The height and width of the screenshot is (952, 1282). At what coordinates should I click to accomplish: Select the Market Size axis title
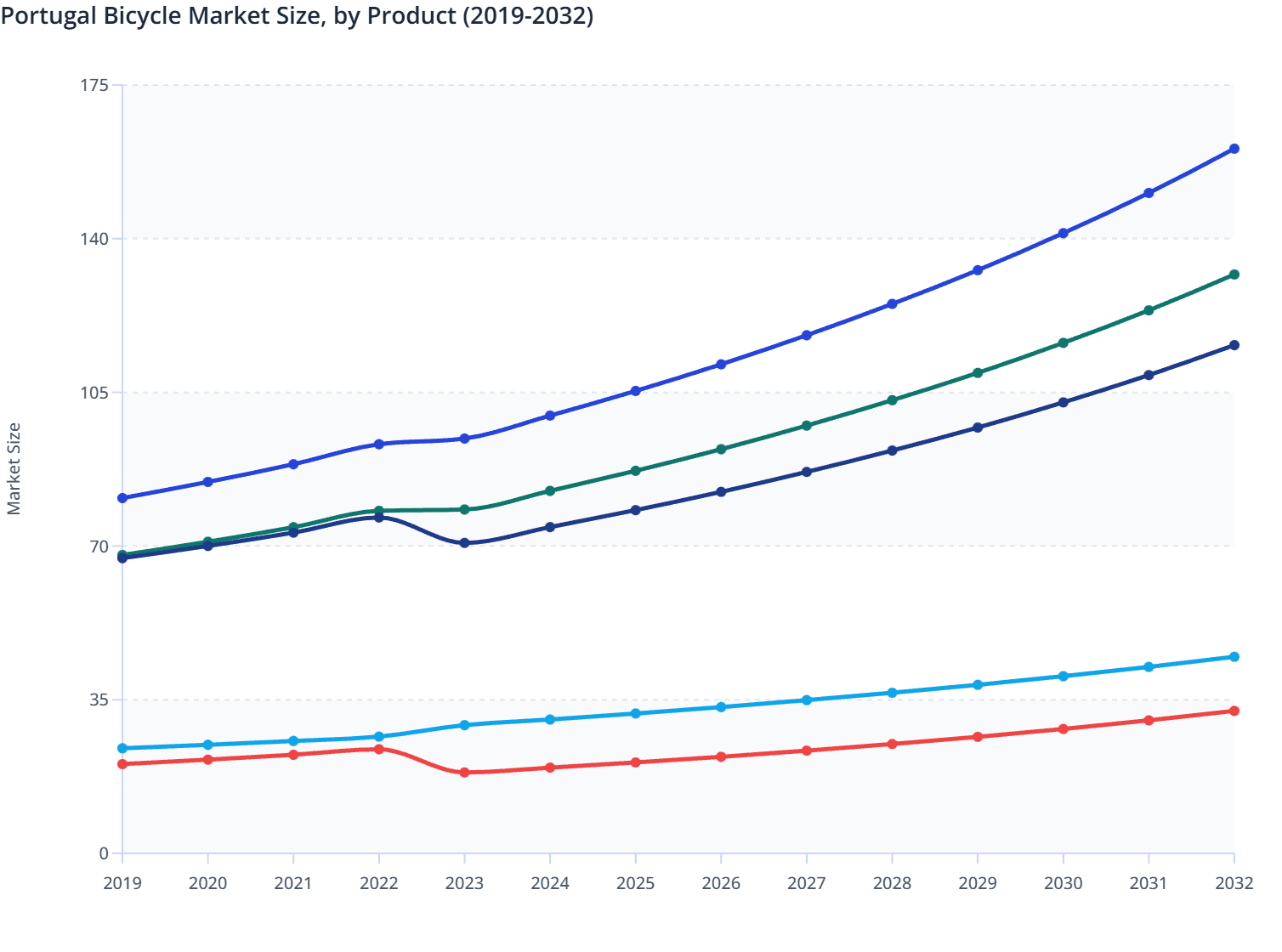pyautogui.click(x=15, y=466)
